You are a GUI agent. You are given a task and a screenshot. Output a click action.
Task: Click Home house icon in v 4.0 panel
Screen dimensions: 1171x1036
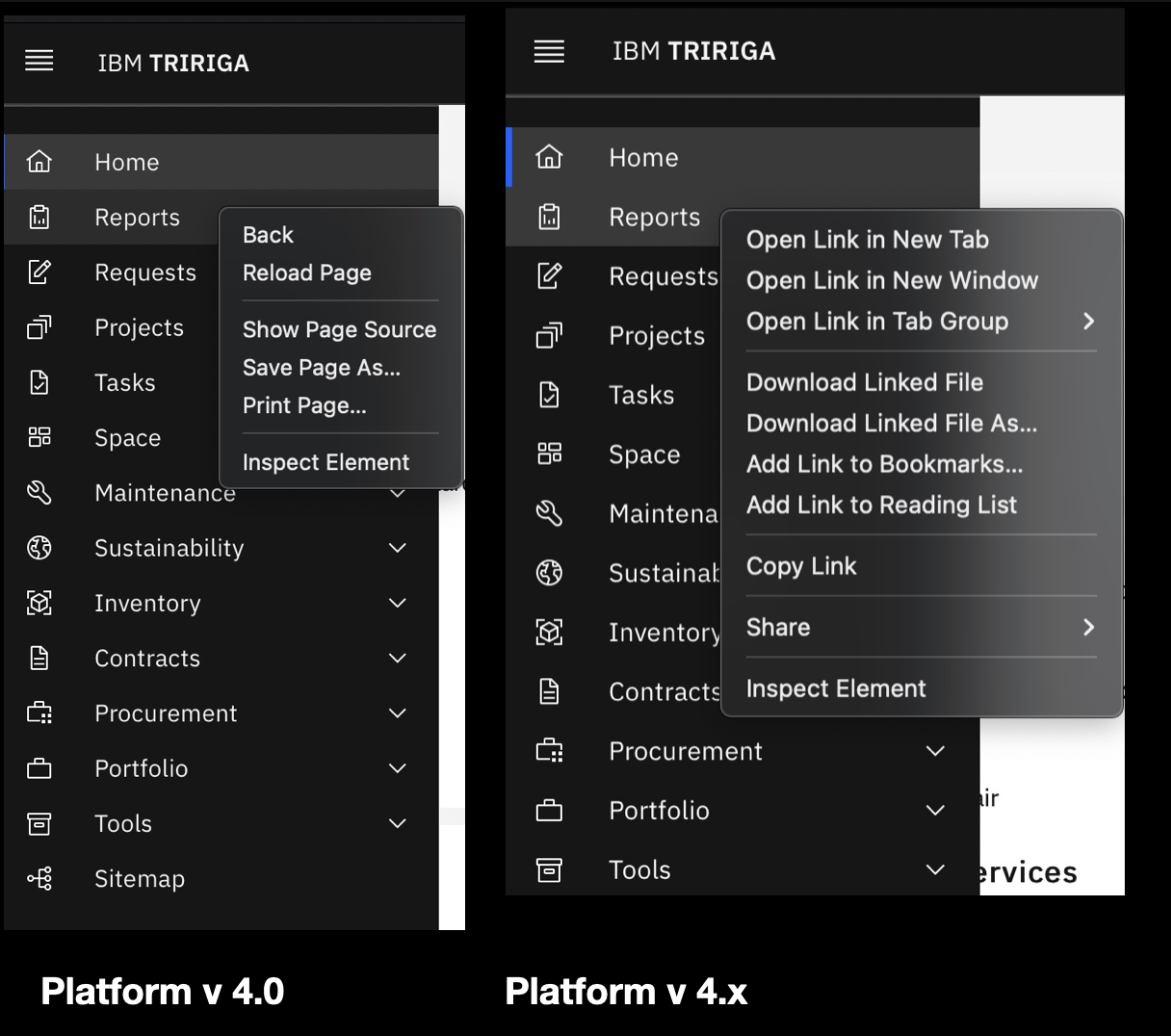pos(39,161)
